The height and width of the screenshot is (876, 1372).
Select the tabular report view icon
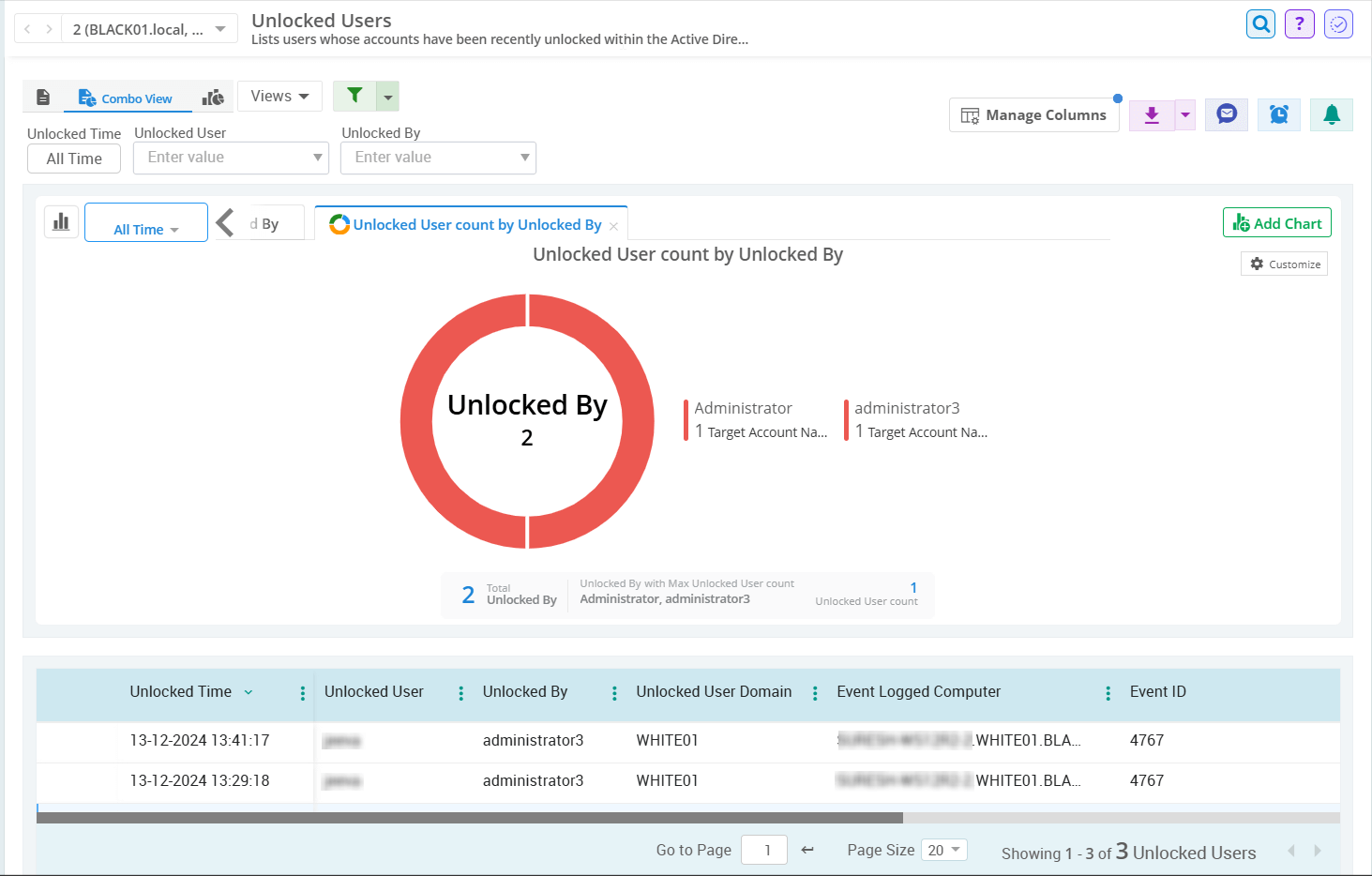click(x=42, y=97)
